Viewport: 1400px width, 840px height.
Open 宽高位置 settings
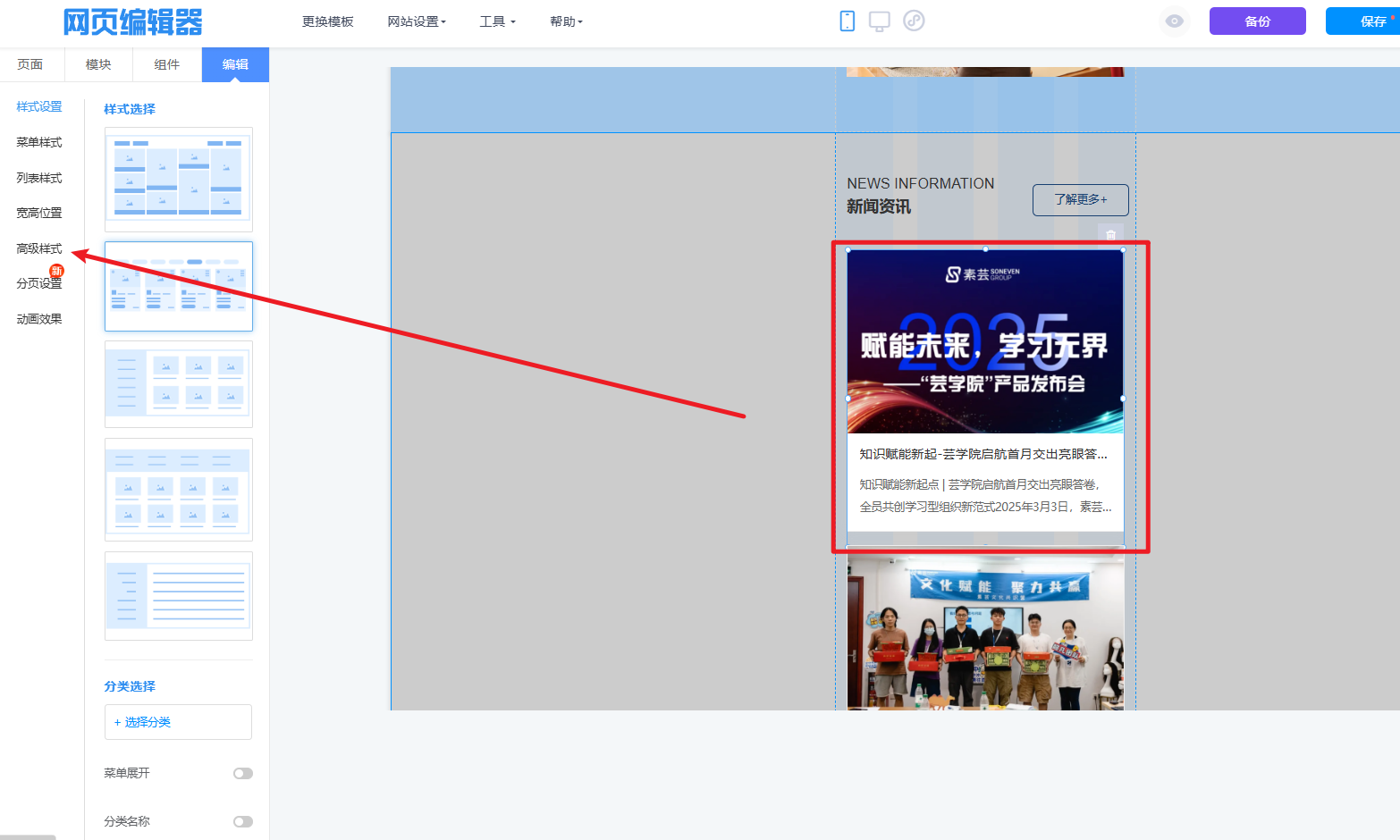[x=39, y=213]
